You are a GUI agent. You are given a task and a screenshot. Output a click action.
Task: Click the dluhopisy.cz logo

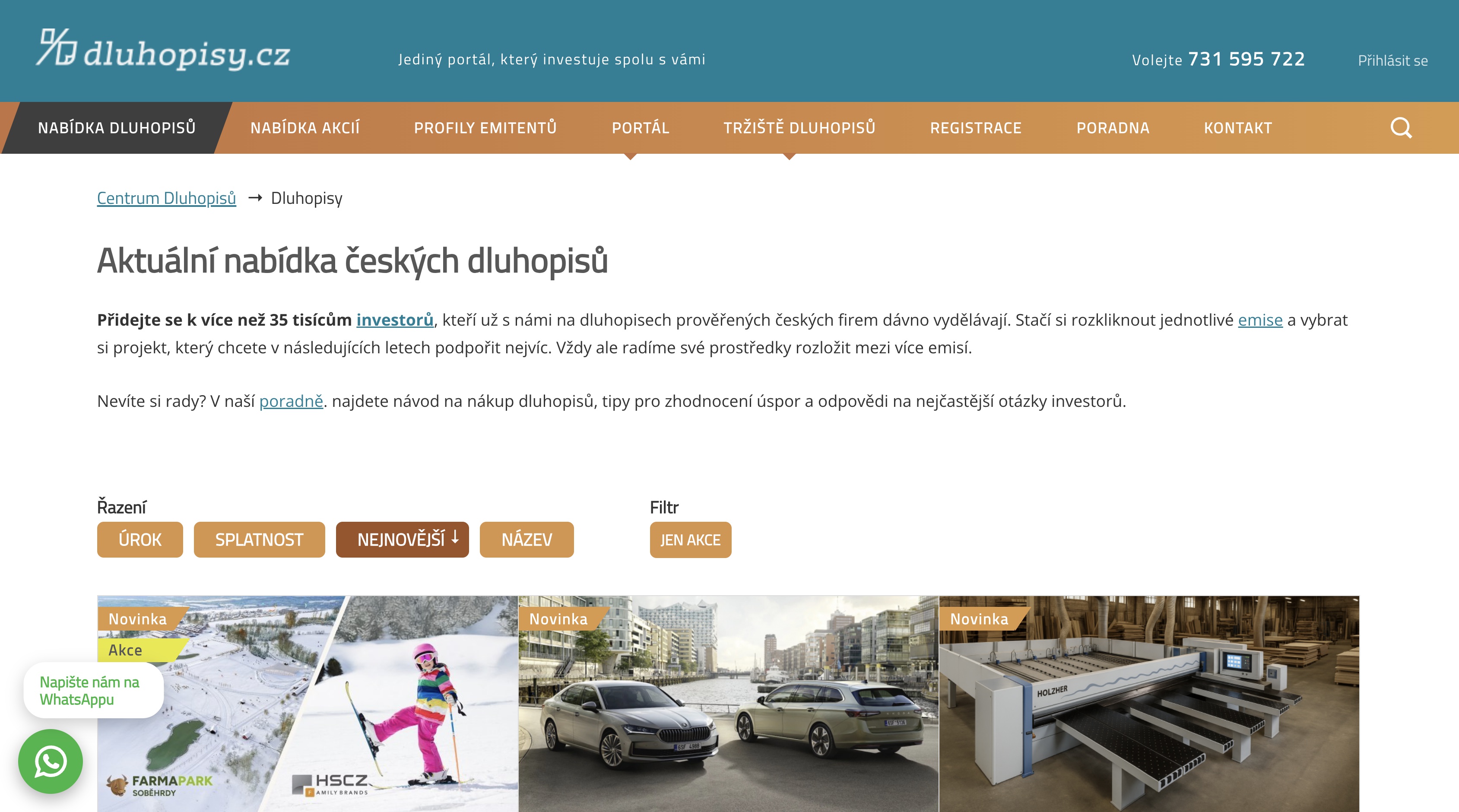click(164, 54)
